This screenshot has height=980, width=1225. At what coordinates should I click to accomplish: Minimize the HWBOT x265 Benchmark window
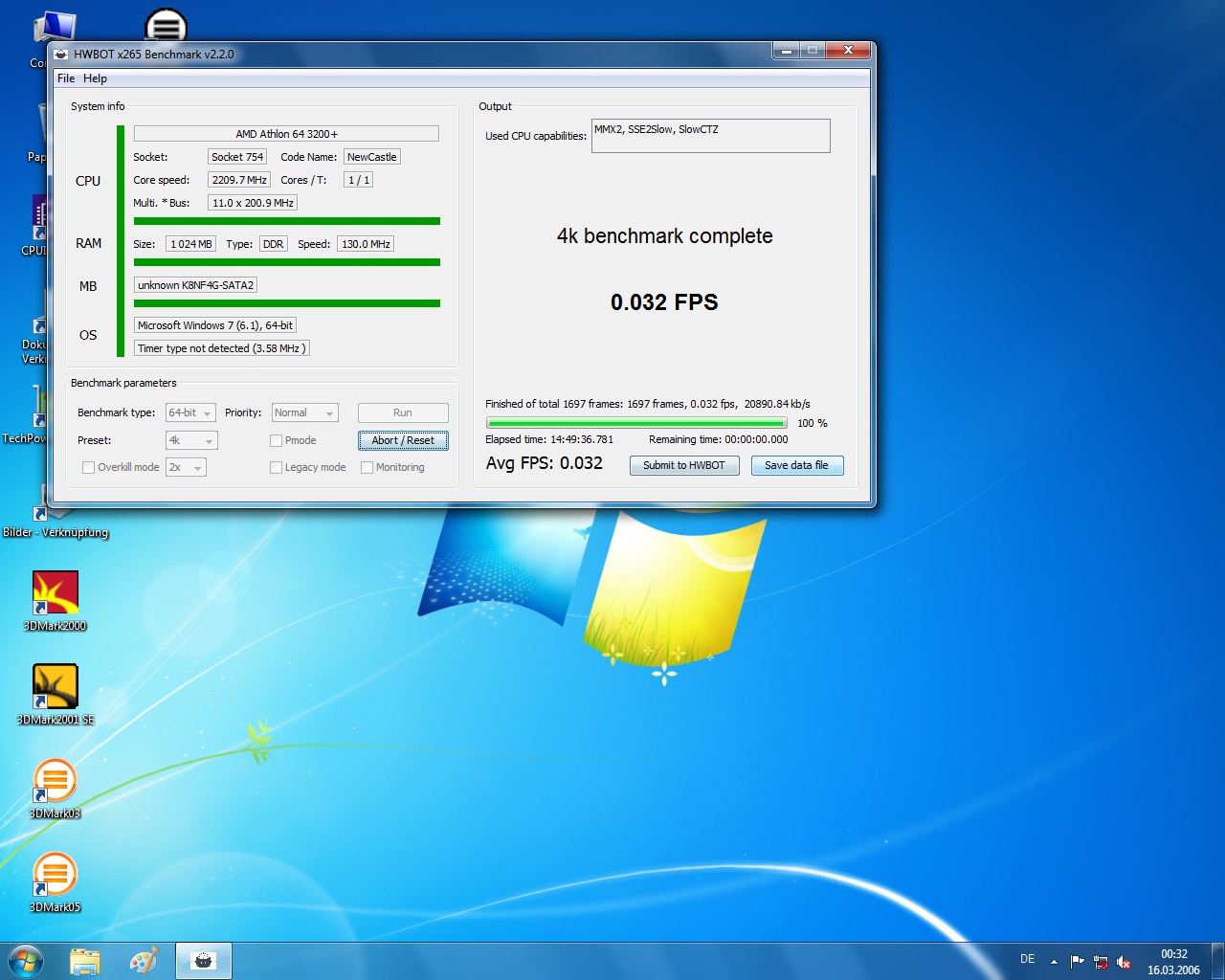coord(785,51)
